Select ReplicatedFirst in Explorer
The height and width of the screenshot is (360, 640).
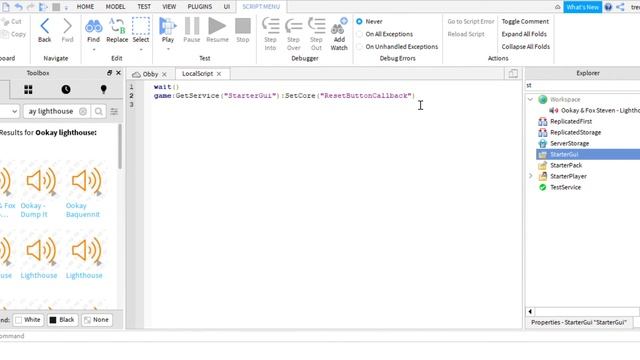(x=571, y=121)
